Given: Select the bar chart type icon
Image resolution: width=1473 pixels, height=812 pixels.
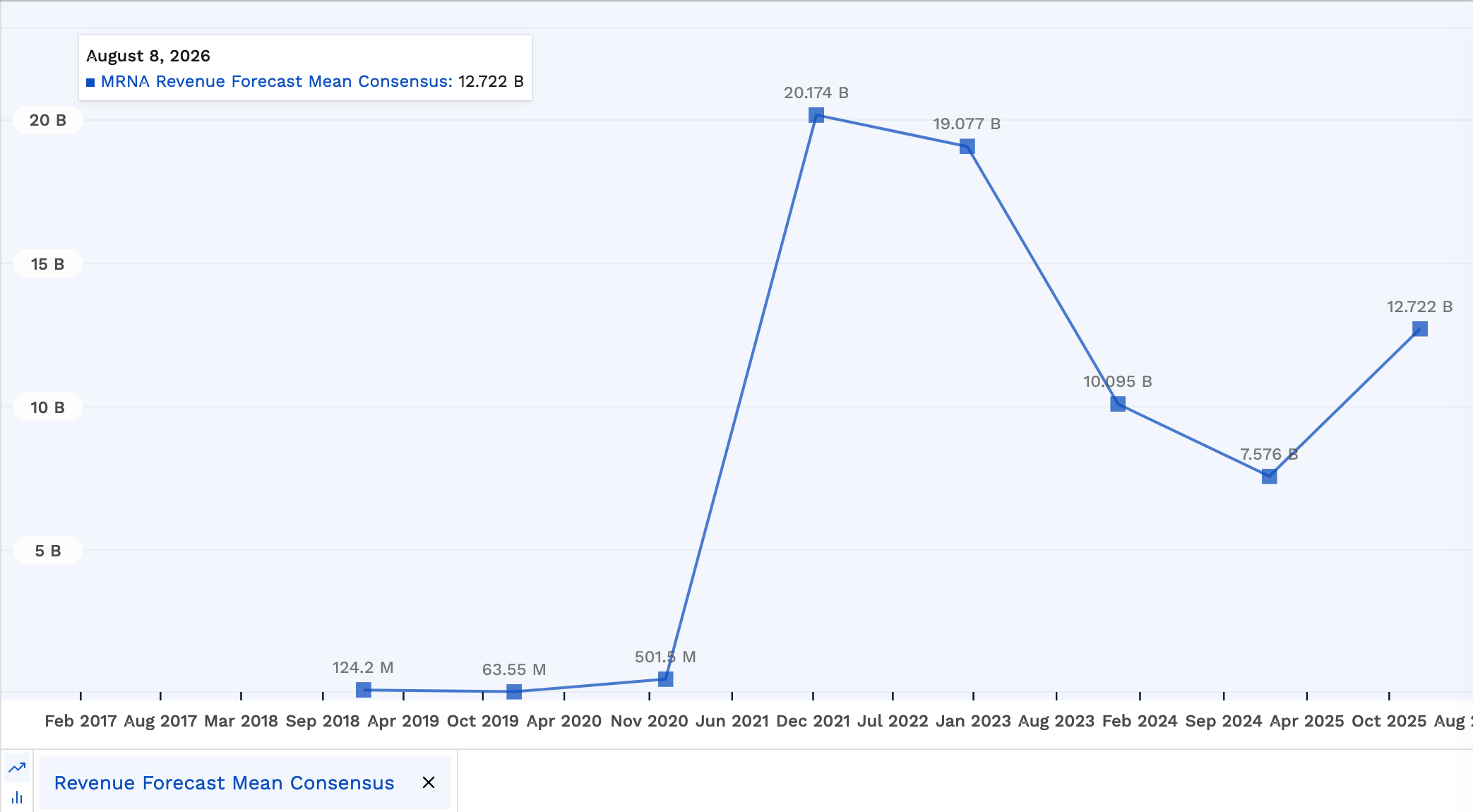Looking at the screenshot, I should tap(17, 798).
